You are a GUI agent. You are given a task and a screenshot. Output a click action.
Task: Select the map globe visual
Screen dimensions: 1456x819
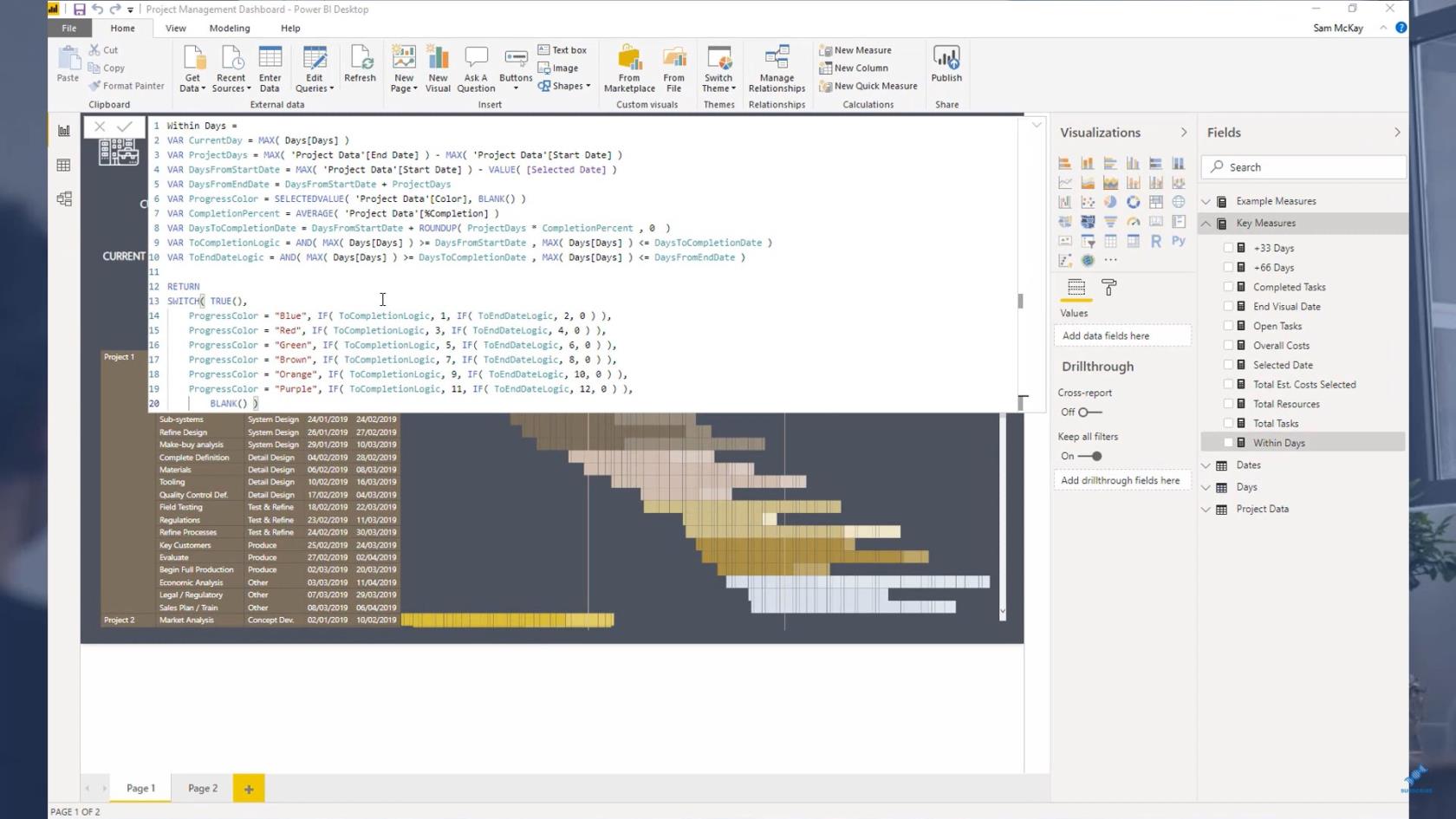(x=1179, y=202)
